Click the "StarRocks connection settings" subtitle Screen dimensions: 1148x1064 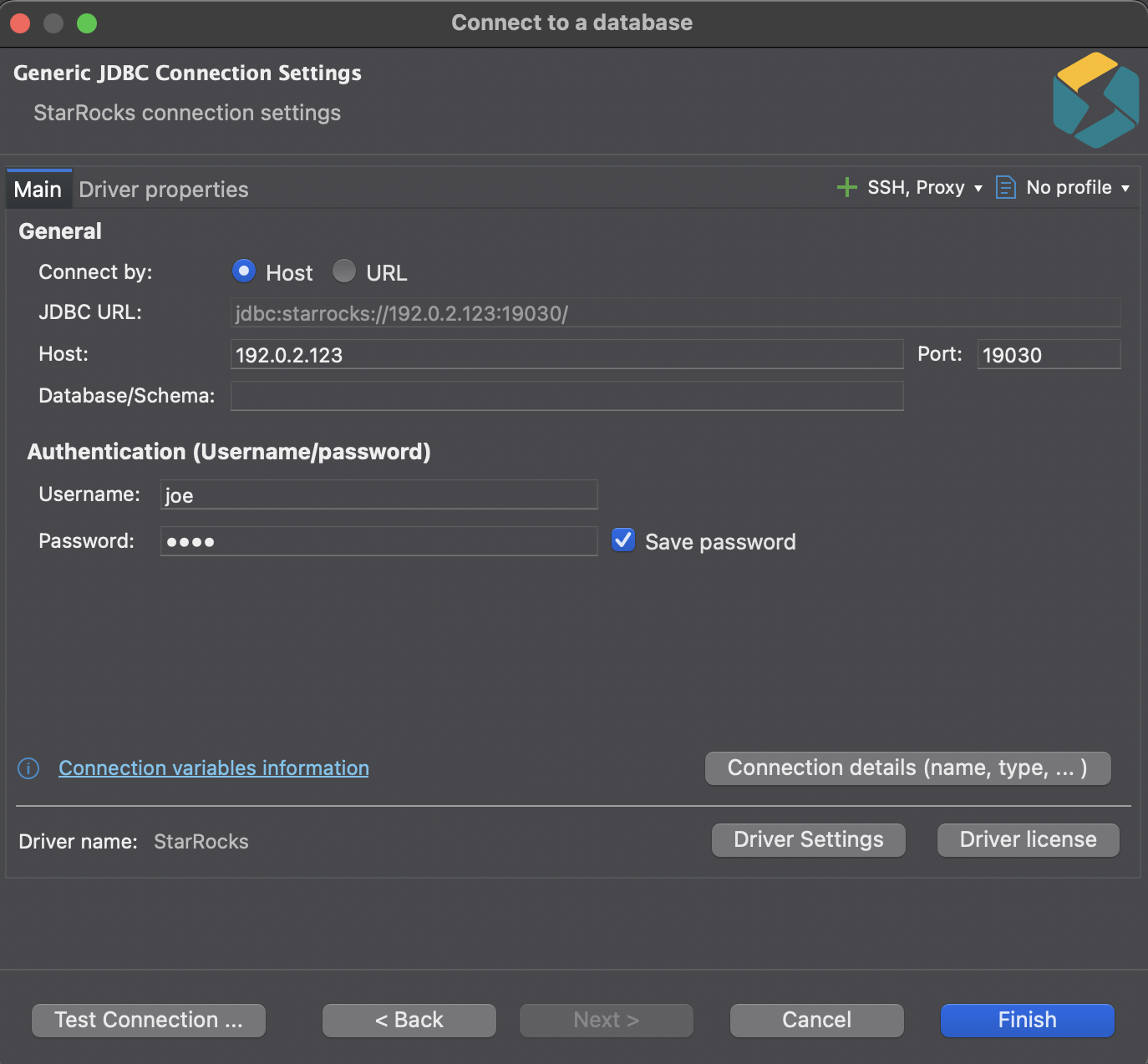(x=187, y=113)
